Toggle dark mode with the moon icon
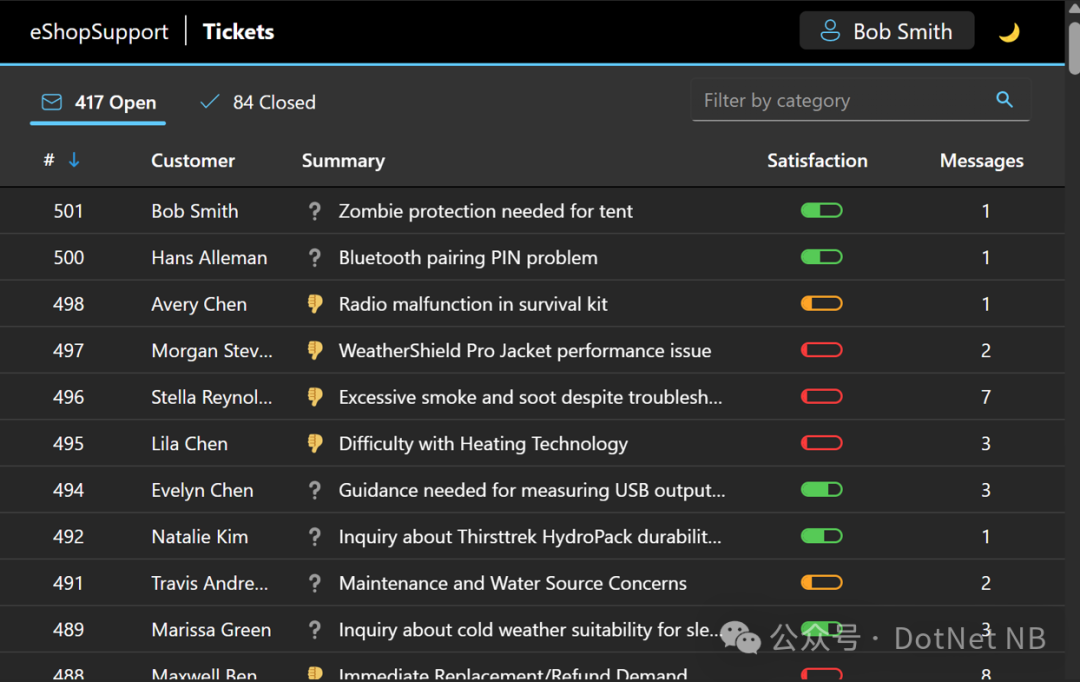 [1009, 32]
